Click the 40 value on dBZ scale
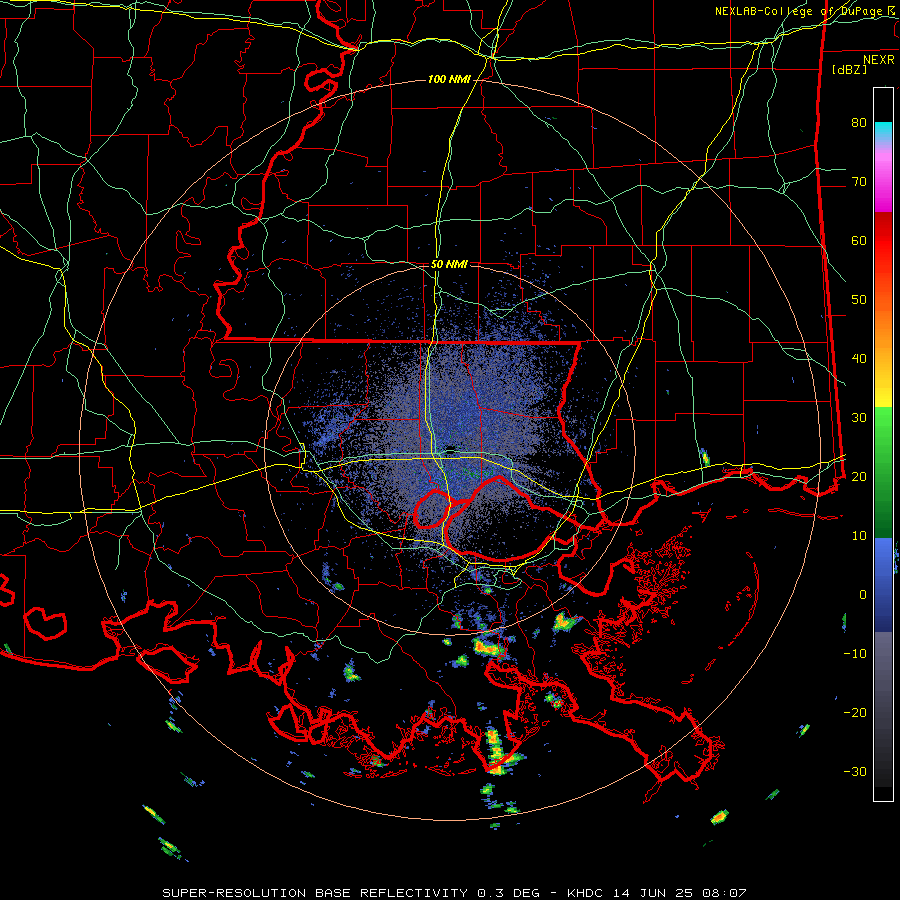900x900 pixels. pyautogui.click(x=859, y=359)
